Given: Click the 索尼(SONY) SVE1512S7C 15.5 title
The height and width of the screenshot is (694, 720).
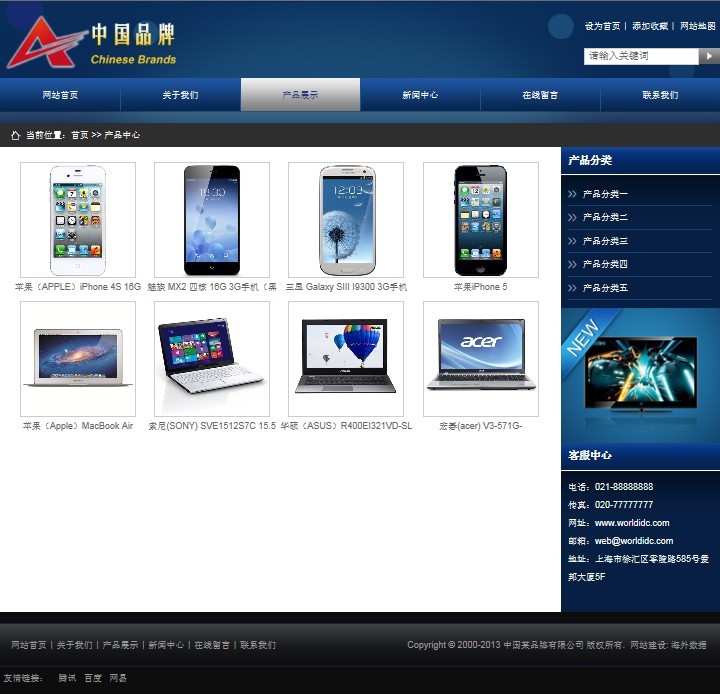Looking at the screenshot, I should tap(212, 426).
